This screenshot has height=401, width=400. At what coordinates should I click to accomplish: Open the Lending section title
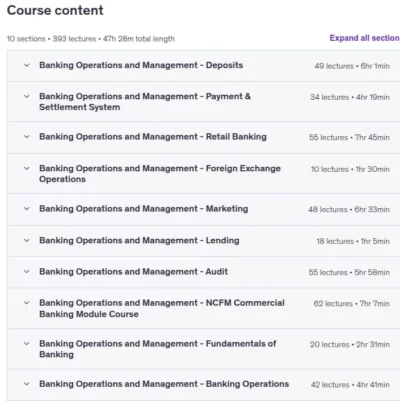139,240
